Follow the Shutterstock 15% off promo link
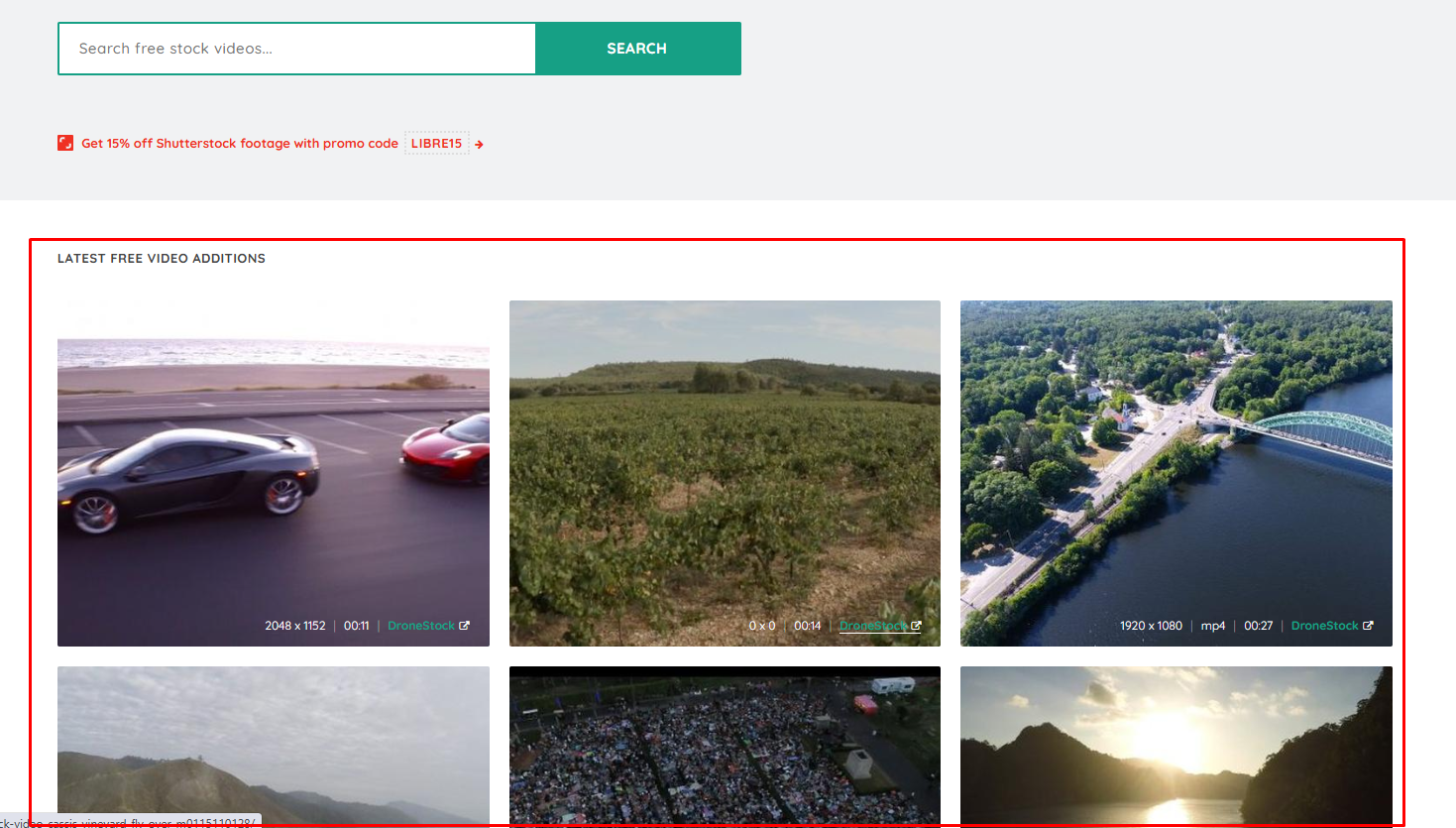Viewport: 1456px width, 828px height. click(x=241, y=143)
